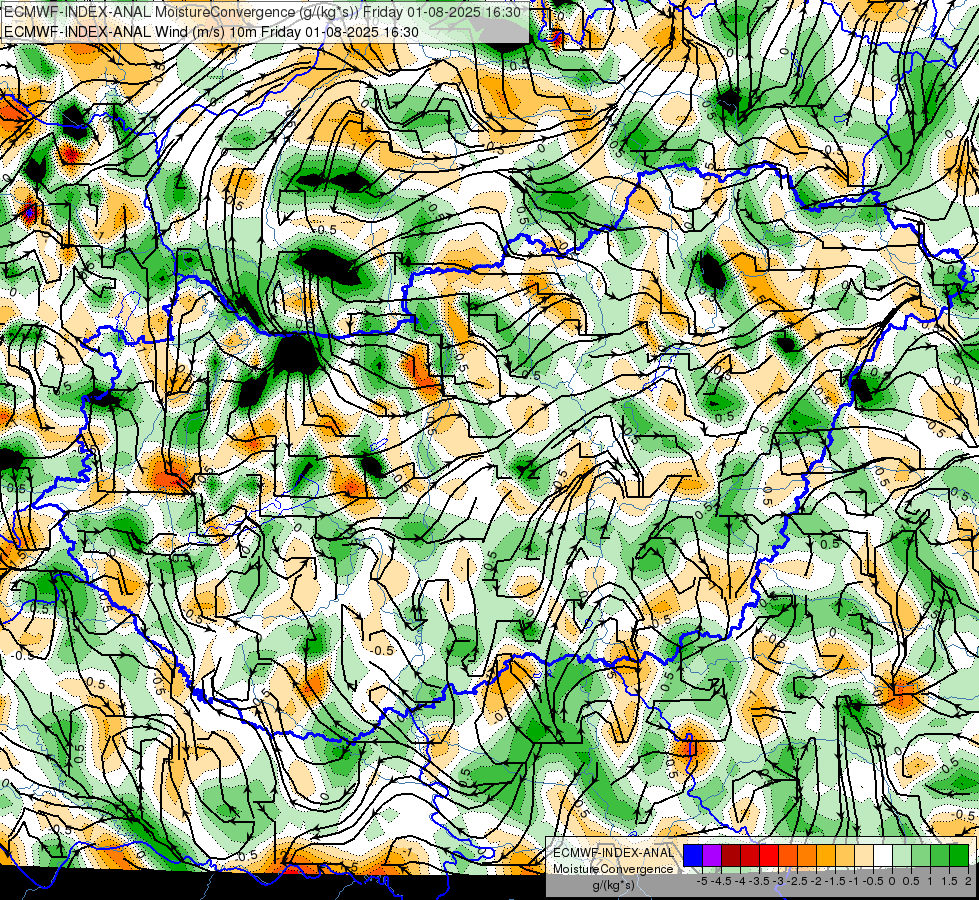Click the -3.5 tick label in the legend

point(759,881)
